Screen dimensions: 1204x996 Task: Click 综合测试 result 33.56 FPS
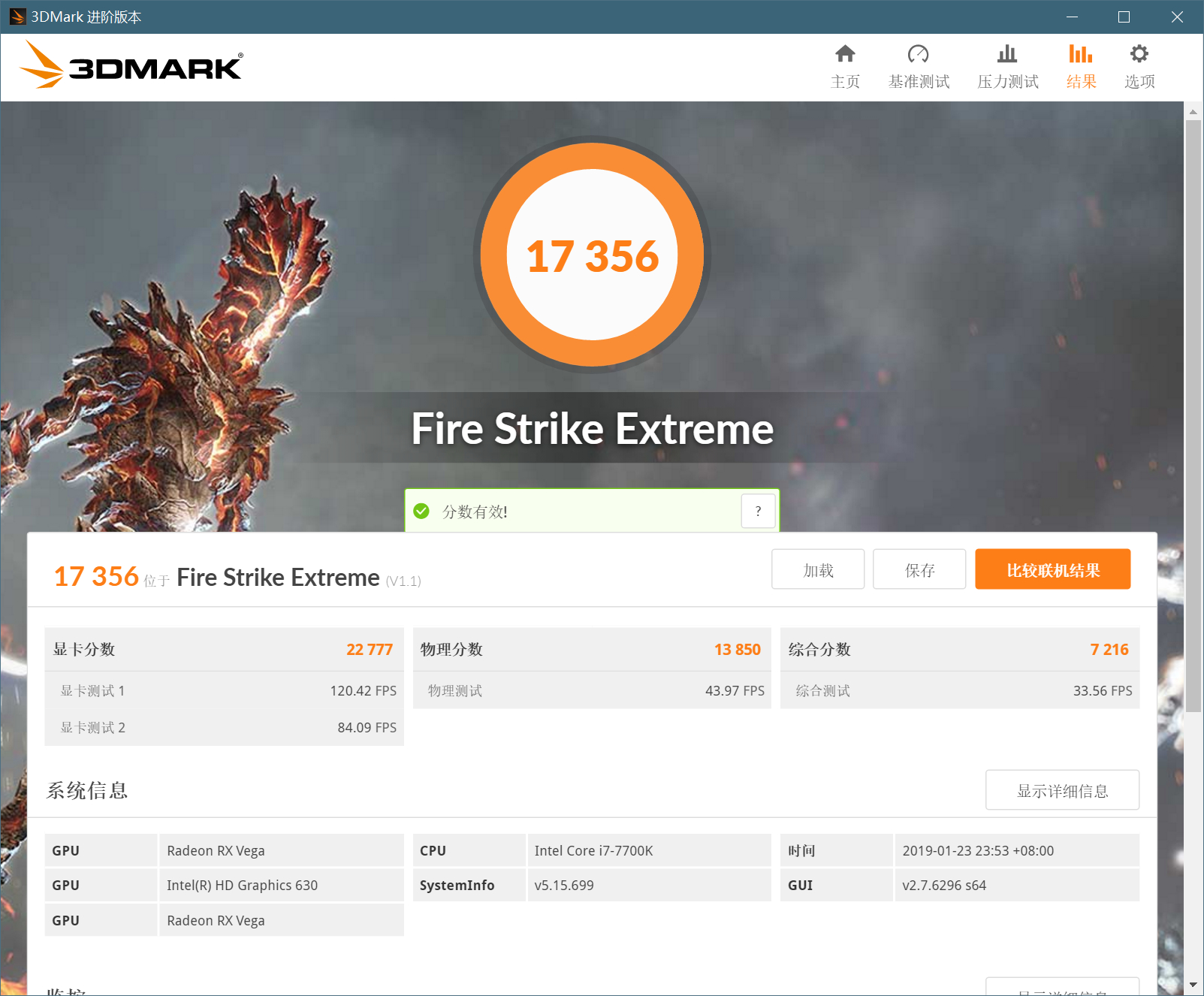coord(1103,691)
